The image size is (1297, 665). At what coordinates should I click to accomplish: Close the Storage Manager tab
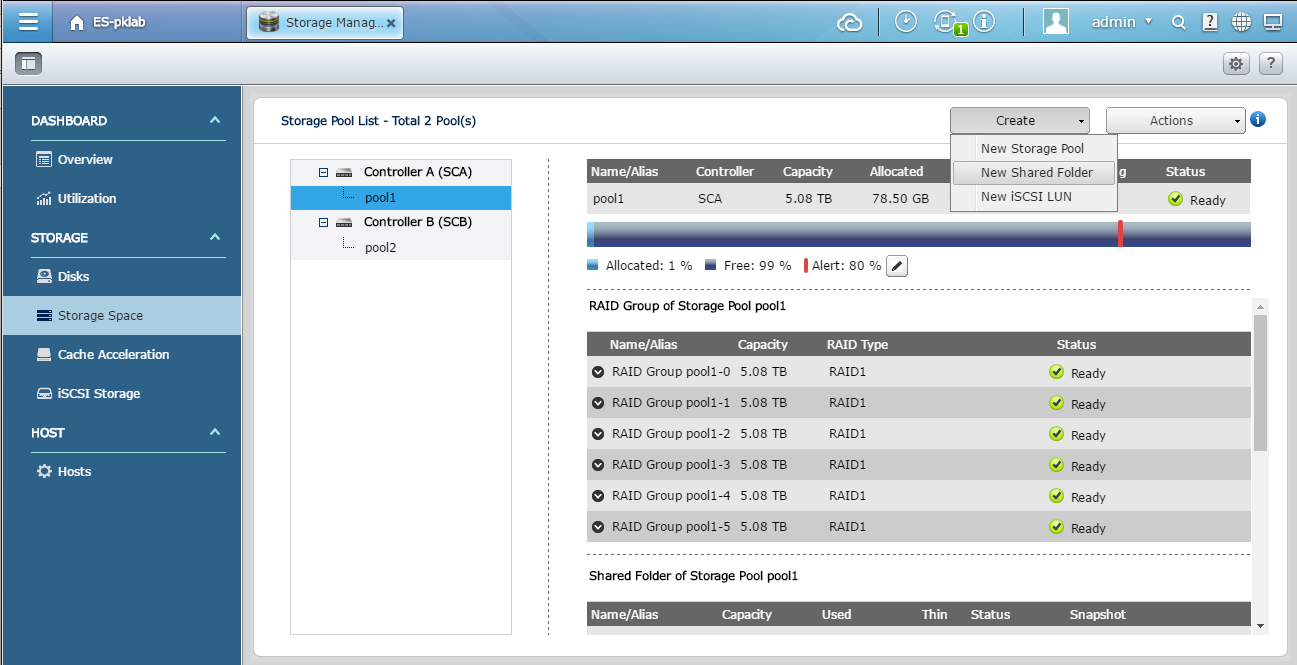tap(391, 22)
